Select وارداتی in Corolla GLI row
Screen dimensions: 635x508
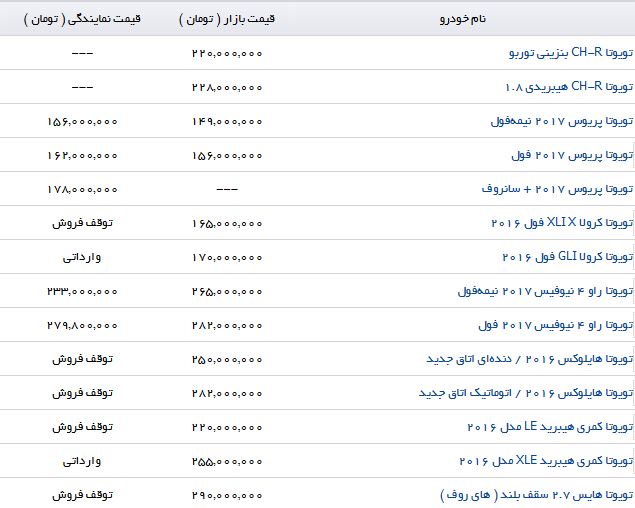82,258
